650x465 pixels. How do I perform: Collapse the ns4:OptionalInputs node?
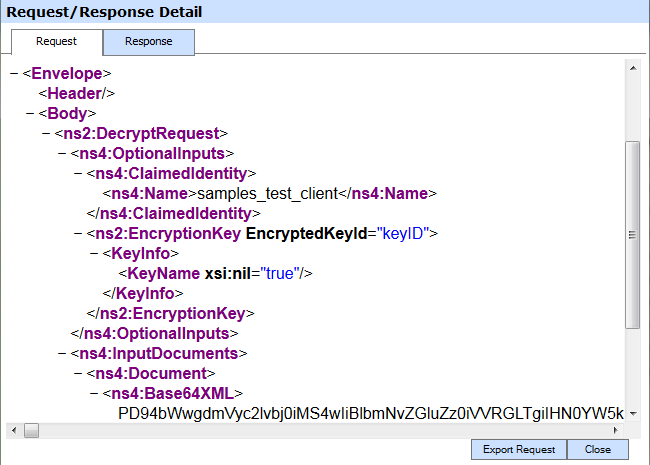click(x=61, y=153)
